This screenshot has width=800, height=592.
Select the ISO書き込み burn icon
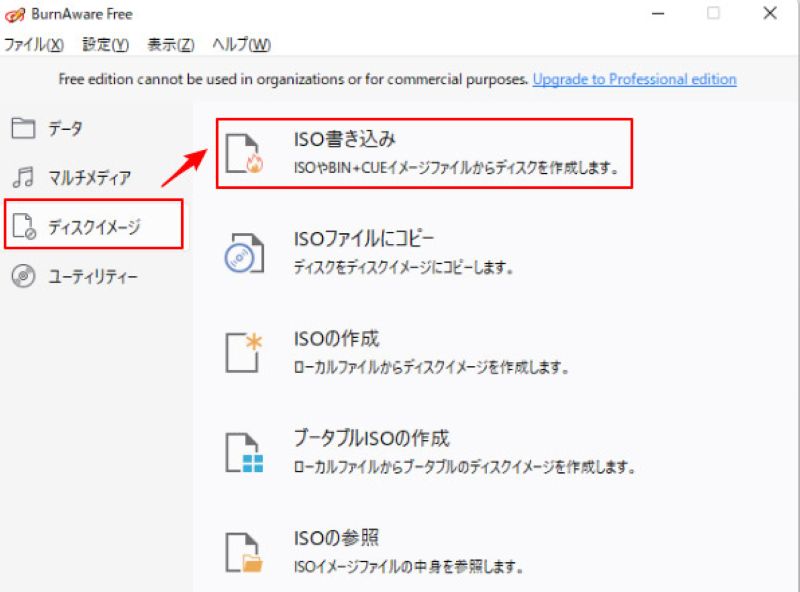[x=243, y=151]
